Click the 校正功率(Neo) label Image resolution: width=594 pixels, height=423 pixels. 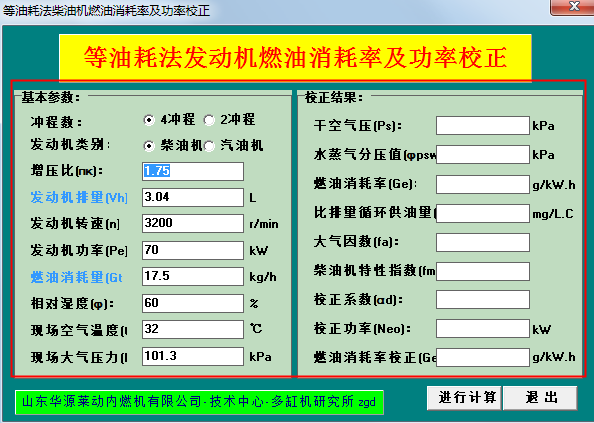tap(362, 329)
